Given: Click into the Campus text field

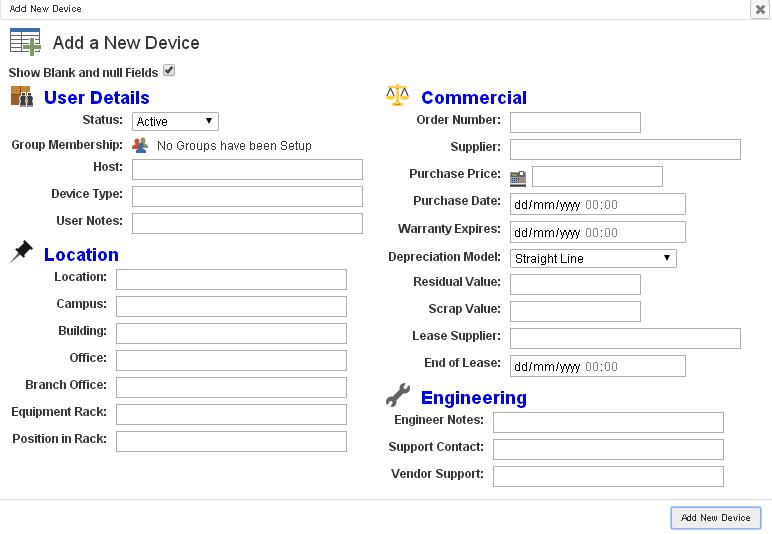Looking at the screenshot, I should click(231, 307).
